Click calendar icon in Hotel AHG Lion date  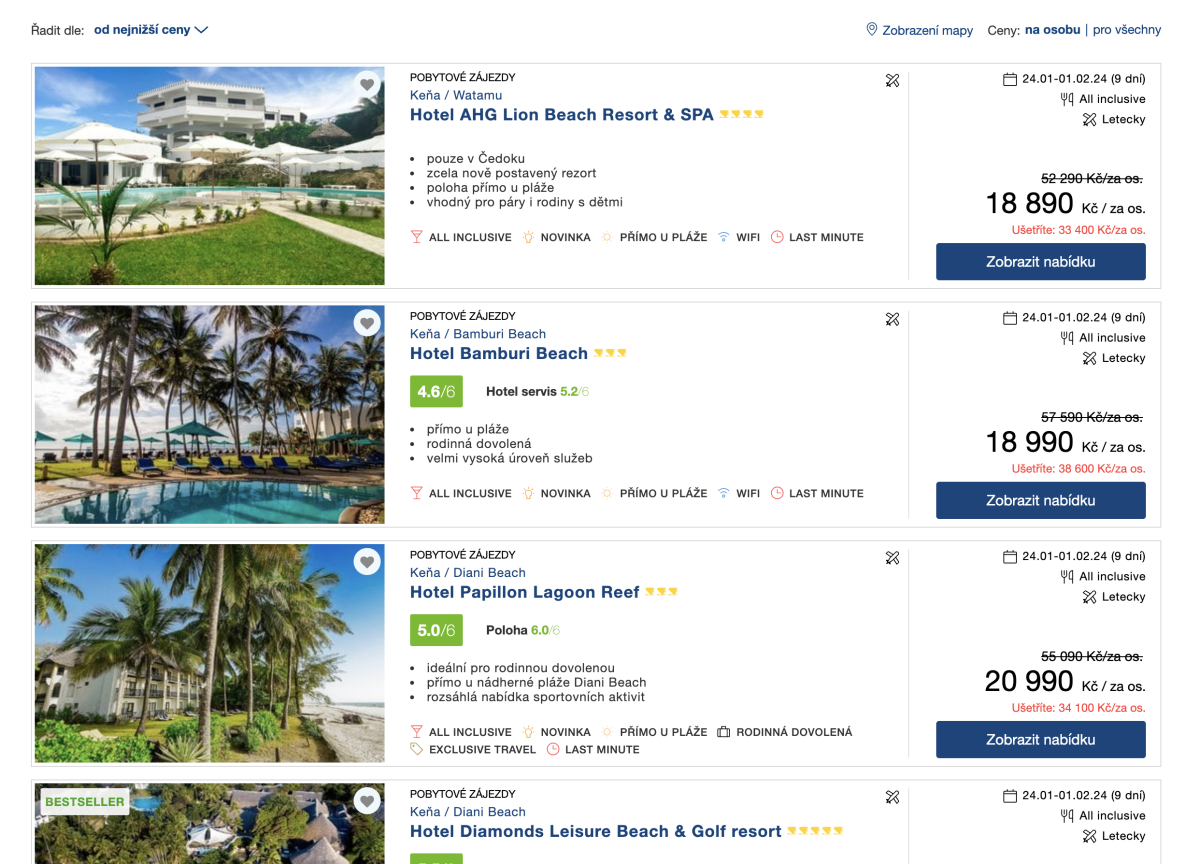tap(1010, 79)
